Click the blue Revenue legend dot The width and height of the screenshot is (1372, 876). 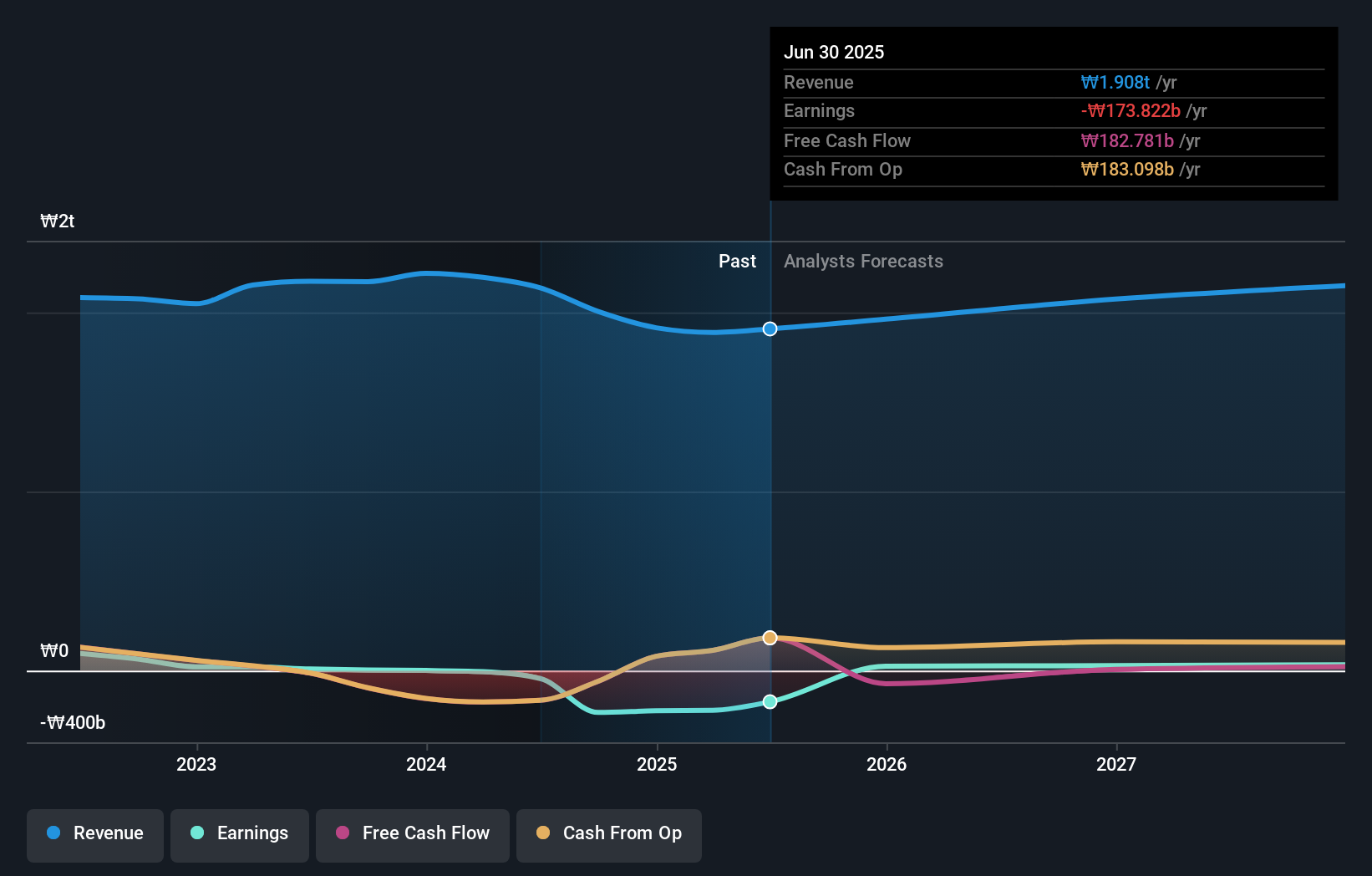pyautogui.click(x=54, y=833)
